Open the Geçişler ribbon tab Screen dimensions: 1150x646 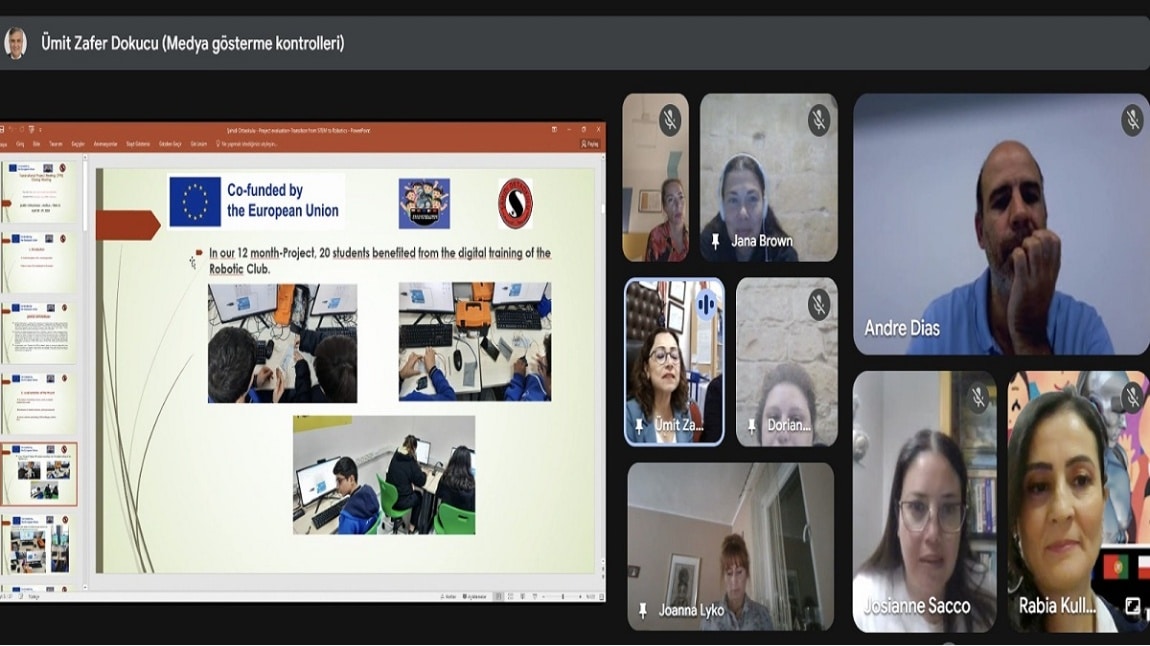[x=78, y=144]
